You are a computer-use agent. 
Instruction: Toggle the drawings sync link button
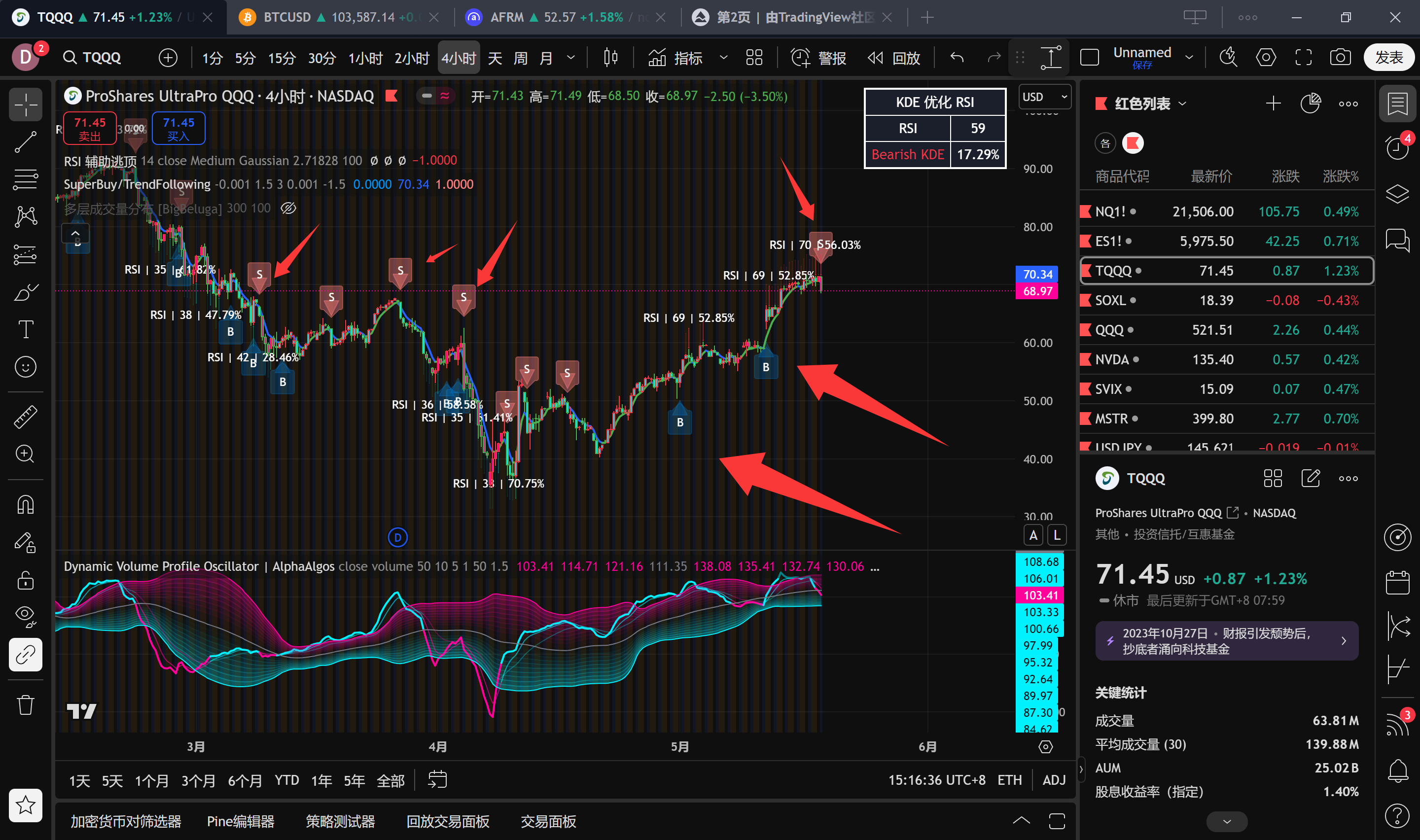click(x=26, y=655)
